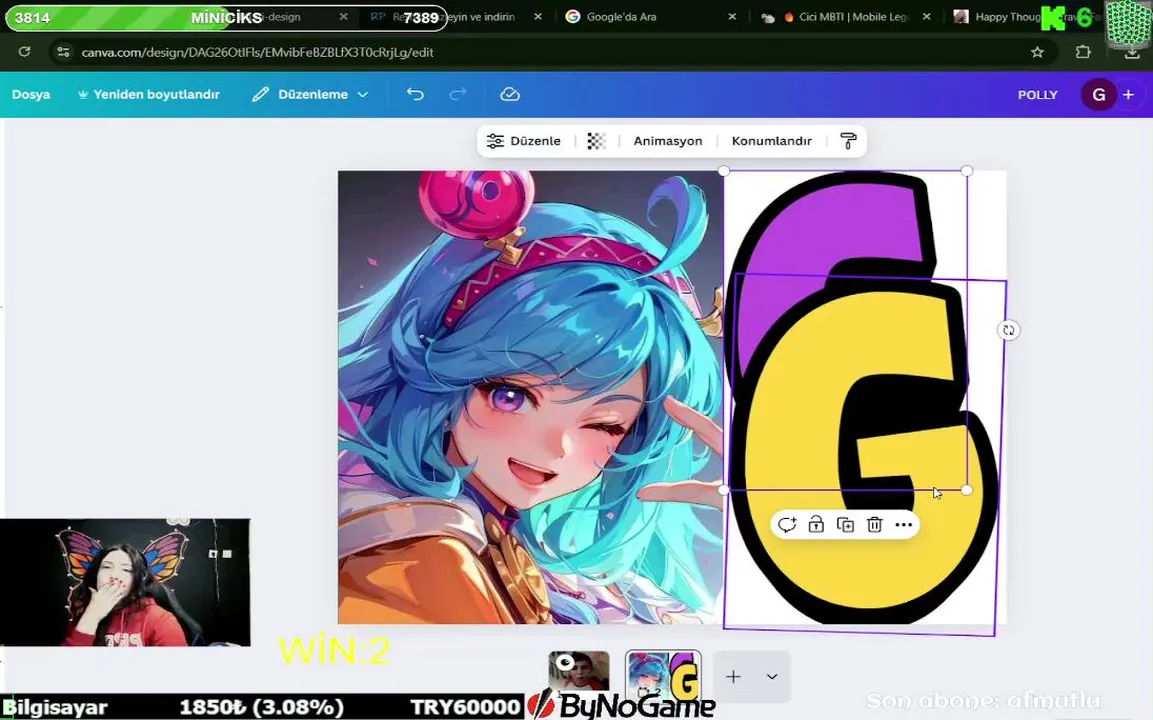Open Yeniden boyutlandır resize option
The width and height of the screenshot is (1153, 720).
149,94
